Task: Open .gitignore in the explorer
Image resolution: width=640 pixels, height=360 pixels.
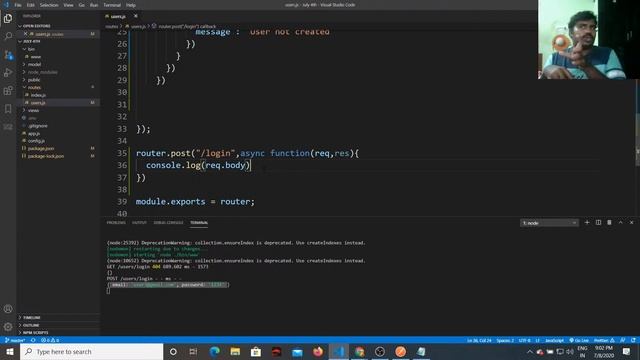Action: coord(59,126)
